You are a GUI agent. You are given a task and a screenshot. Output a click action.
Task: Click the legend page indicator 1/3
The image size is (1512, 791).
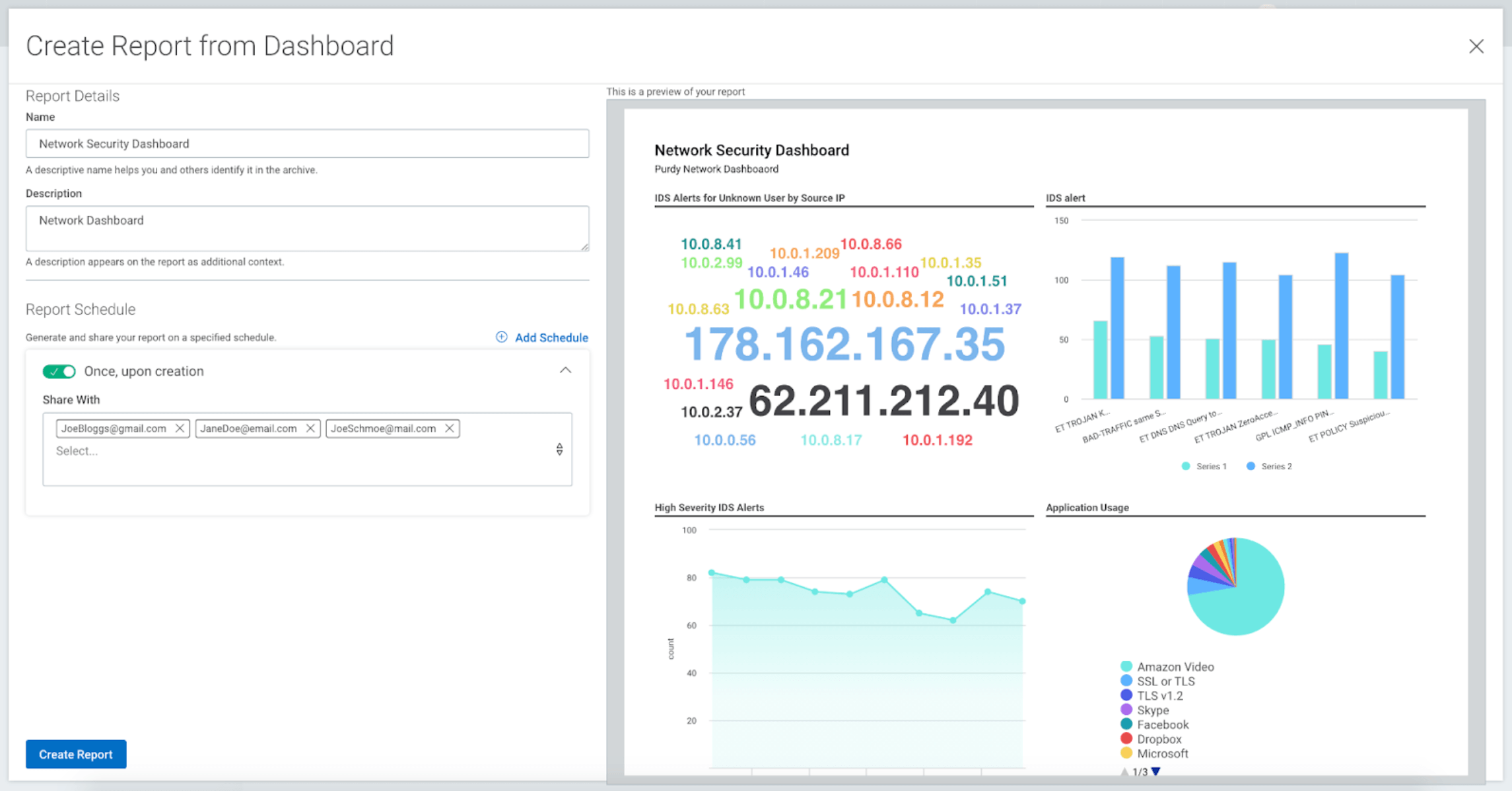pos(1140,772)
